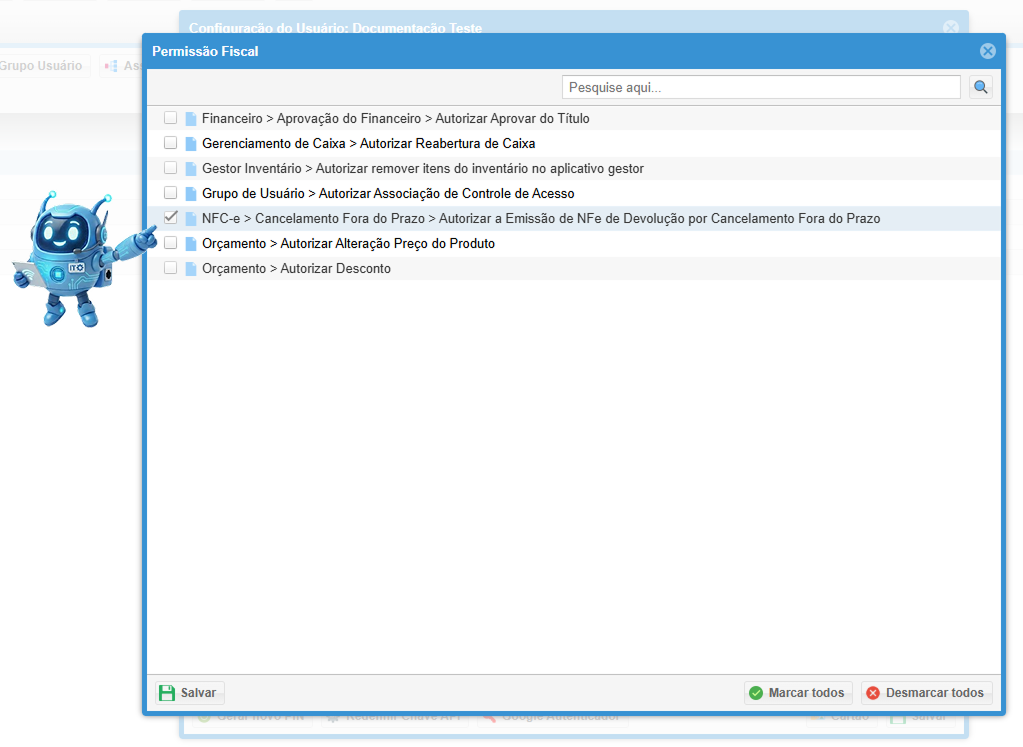The height and width of the screenshot is (747, 1023).
Task: Select the Autorizar Associação de Controle de Acesso row
Action: point(388,194)
